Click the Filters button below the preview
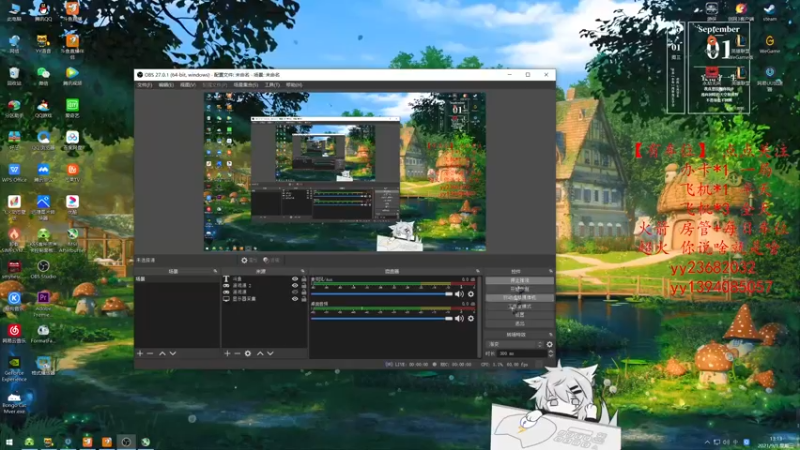Image resolution: width=800 pixels, height=450 pixels. coord(271,260)
